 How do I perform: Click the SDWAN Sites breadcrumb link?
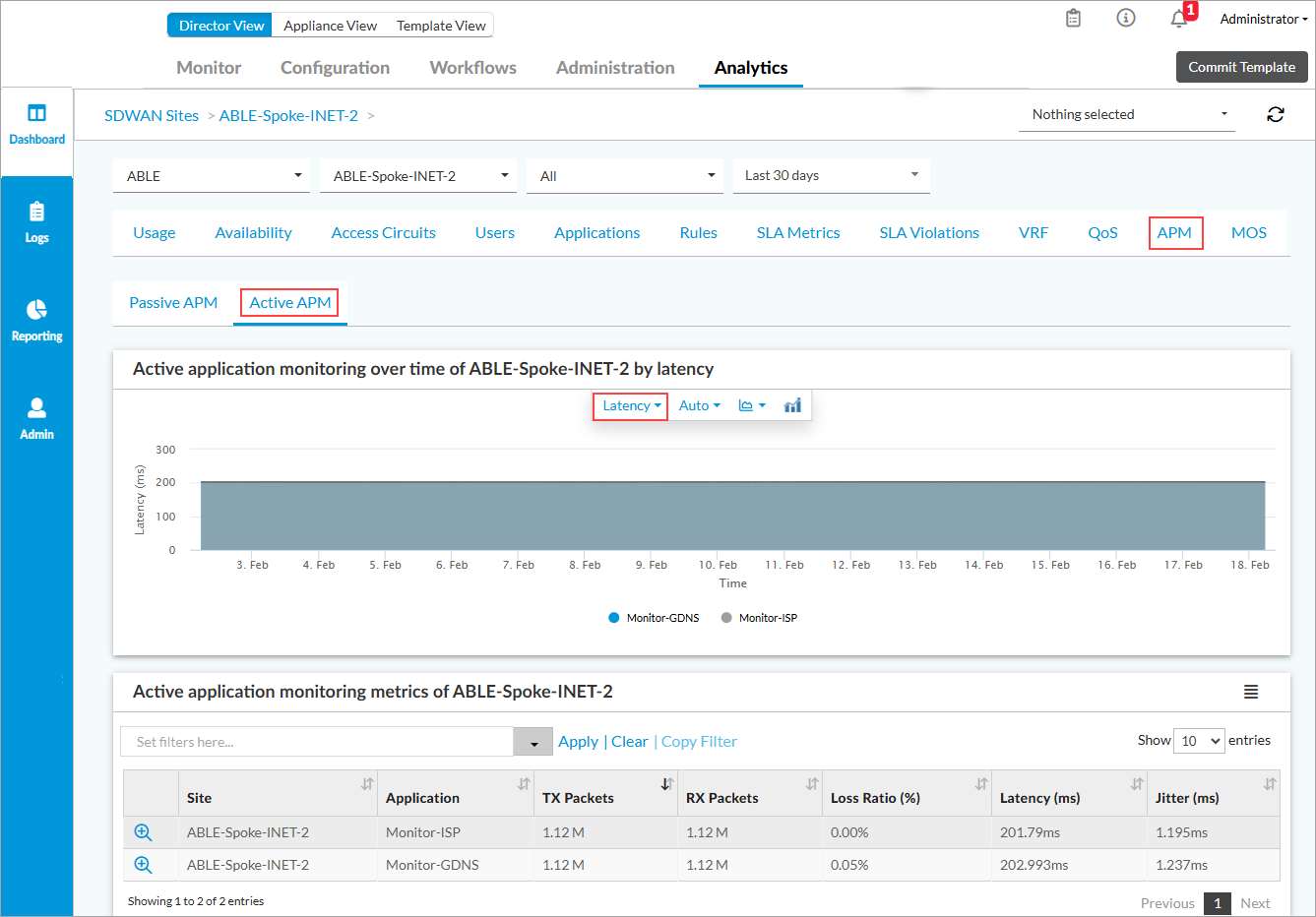coord(152,116)
